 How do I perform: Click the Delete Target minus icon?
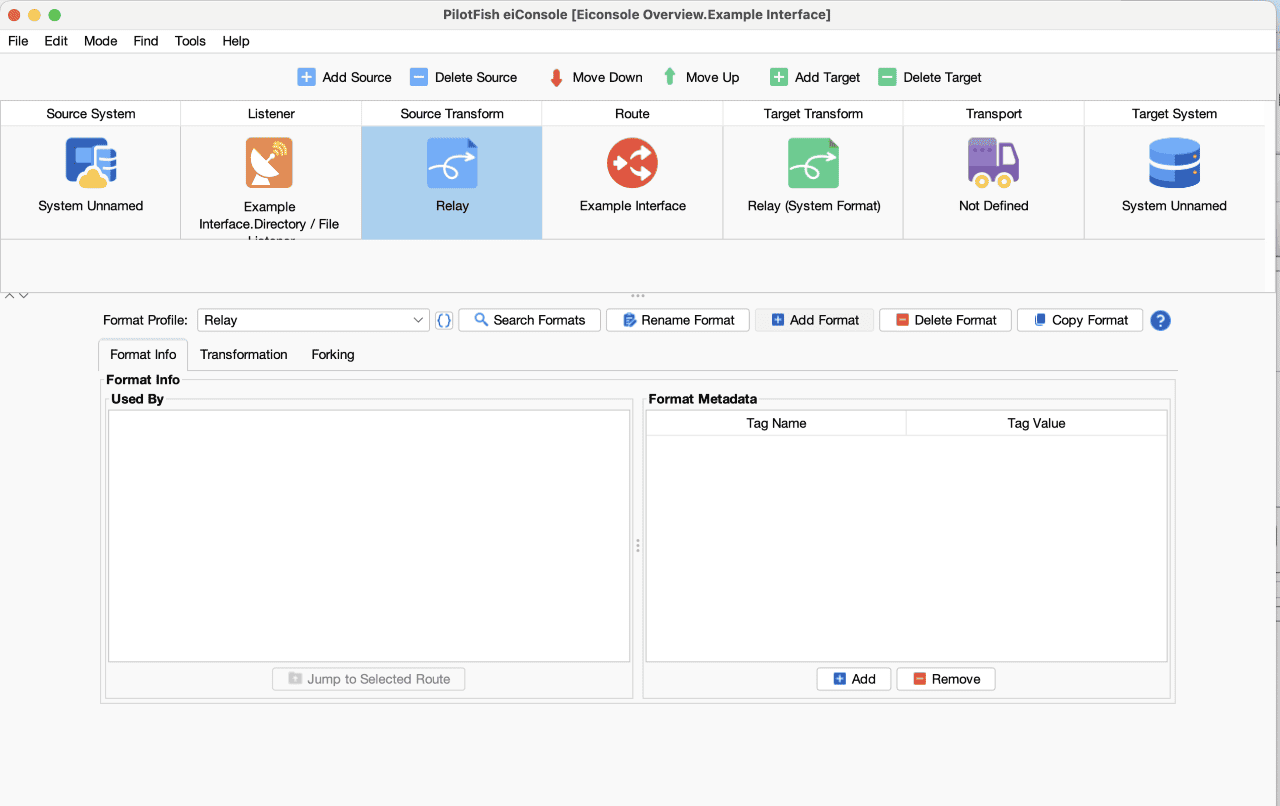[887, 77]
